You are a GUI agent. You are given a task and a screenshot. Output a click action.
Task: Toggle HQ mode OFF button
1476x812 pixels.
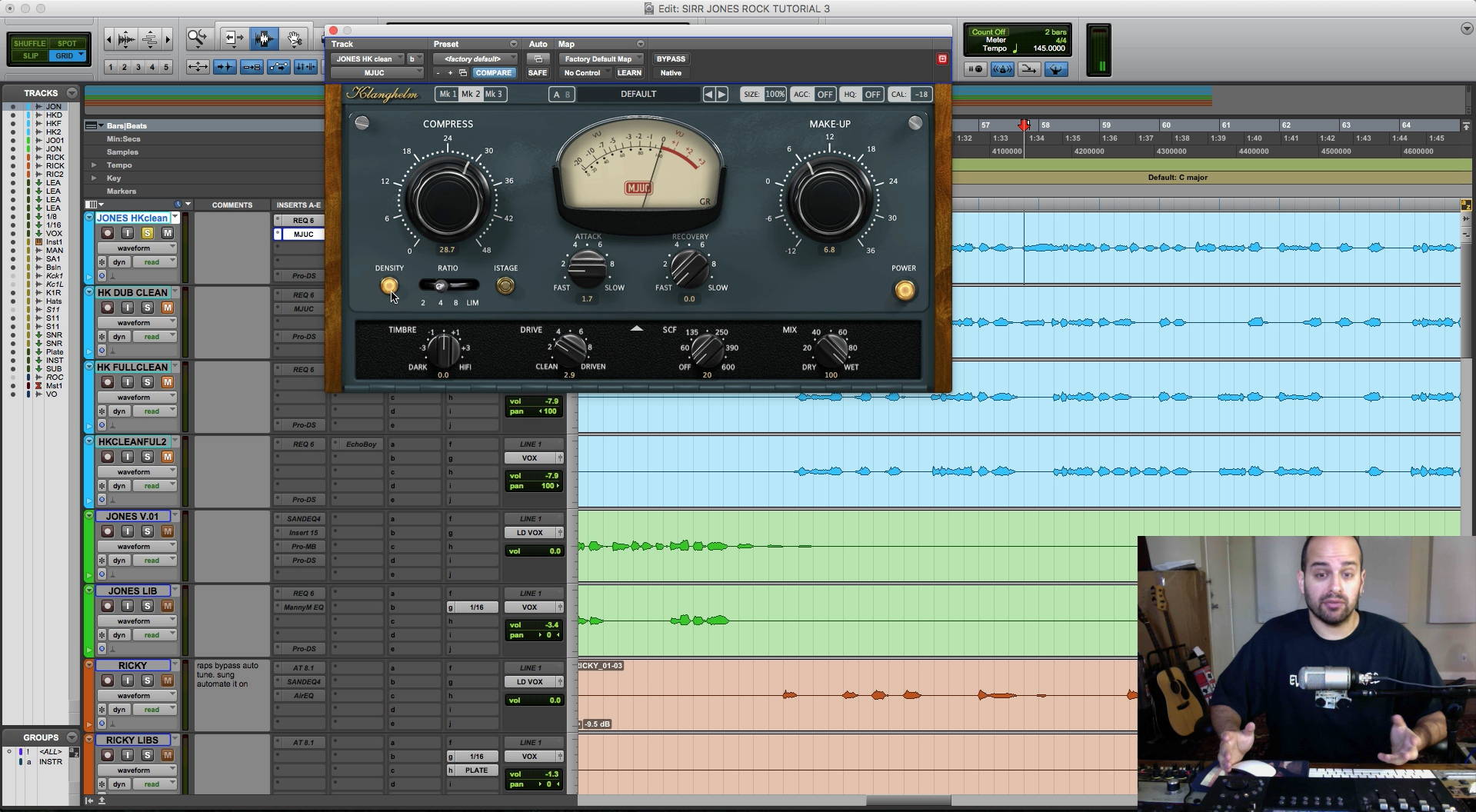pos(872,94)
